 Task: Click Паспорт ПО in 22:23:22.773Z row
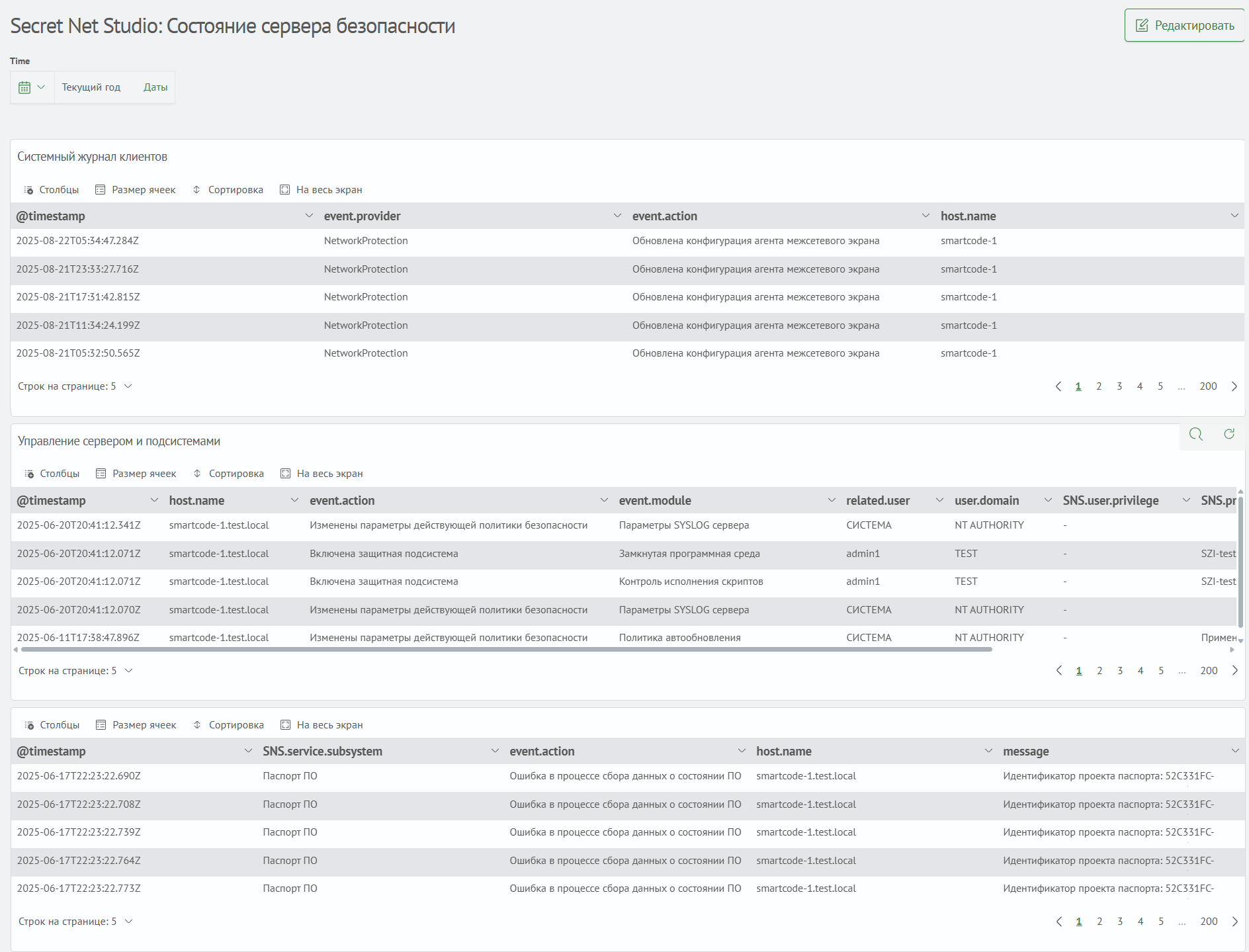(x=290, y=888)
